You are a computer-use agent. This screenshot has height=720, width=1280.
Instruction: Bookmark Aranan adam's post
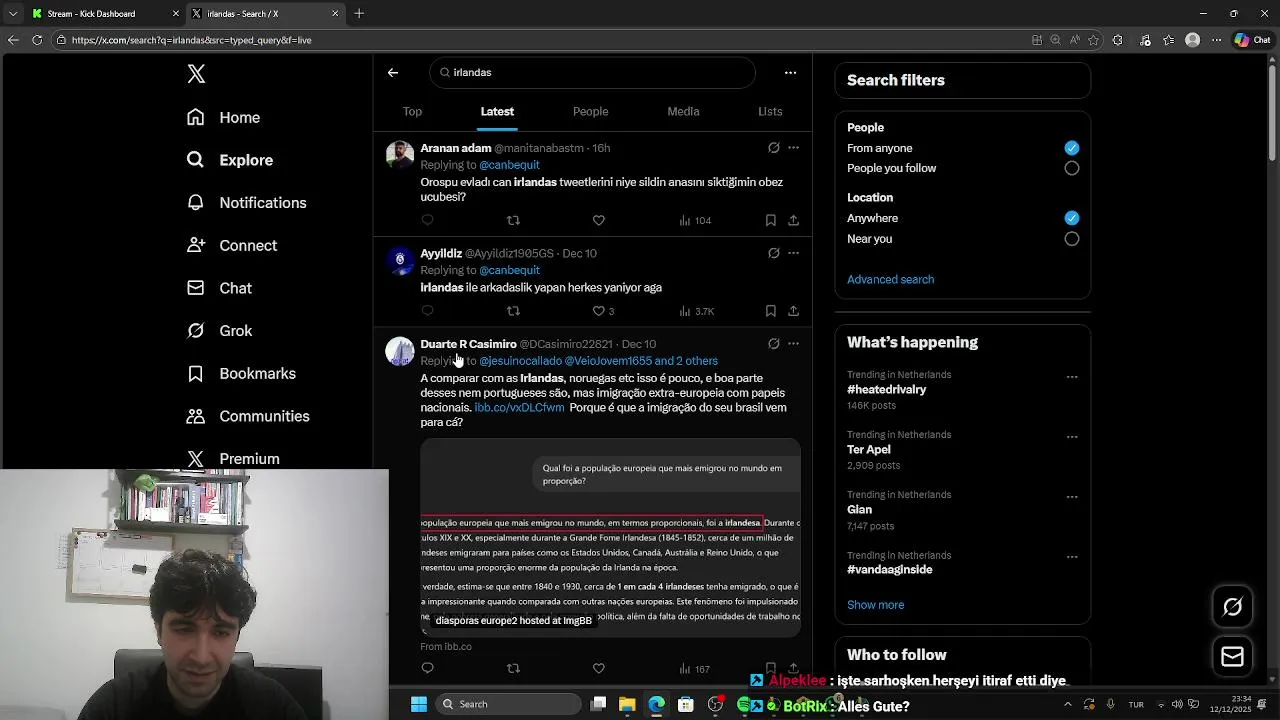[x=771, y=220]
